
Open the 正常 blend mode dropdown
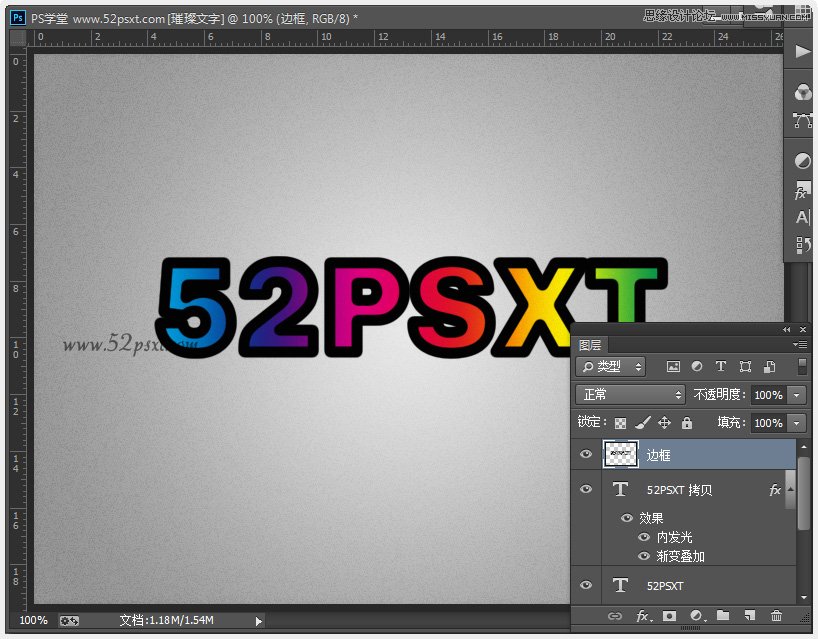(x=630, y=395)
